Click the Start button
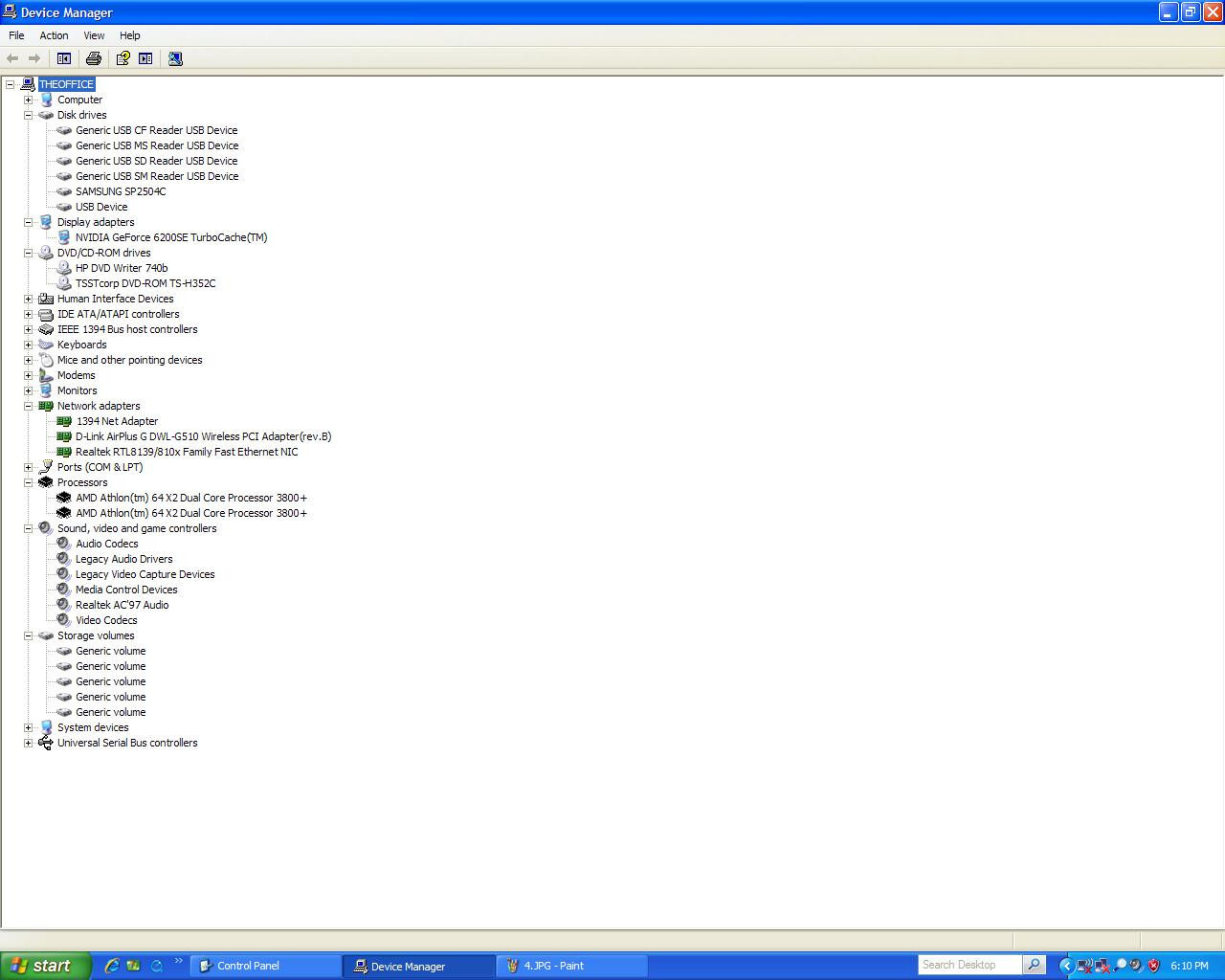1225x980 pixels. (45, 966)
